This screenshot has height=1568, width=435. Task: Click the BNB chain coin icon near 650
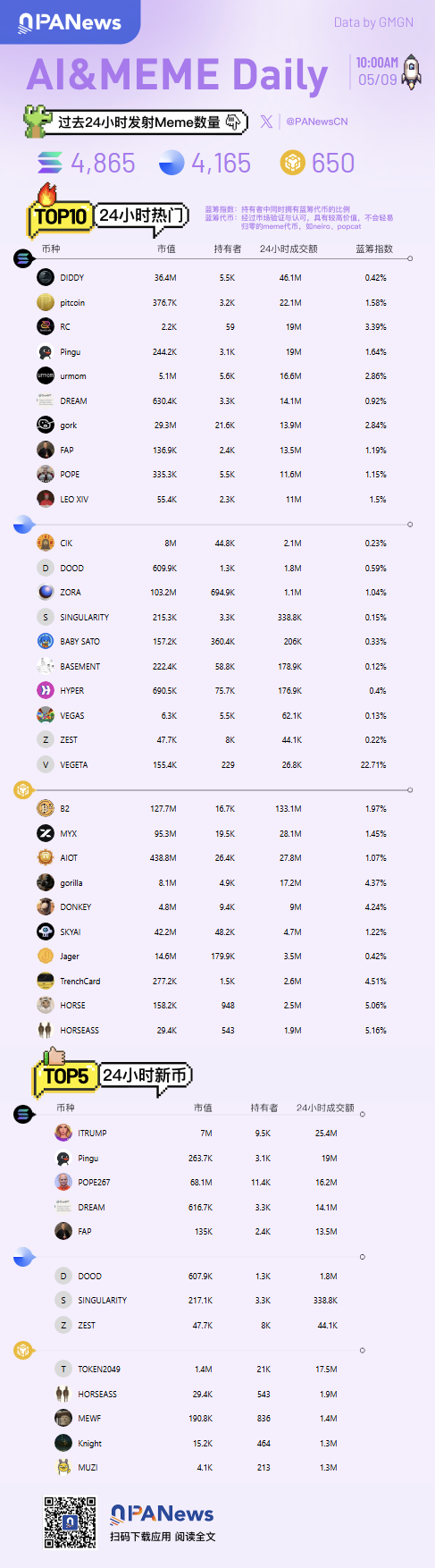292,163
